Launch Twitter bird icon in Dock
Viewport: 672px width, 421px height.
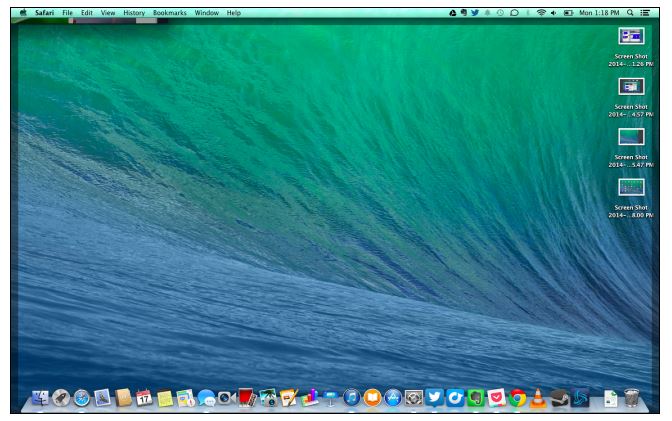pos(435,398)
